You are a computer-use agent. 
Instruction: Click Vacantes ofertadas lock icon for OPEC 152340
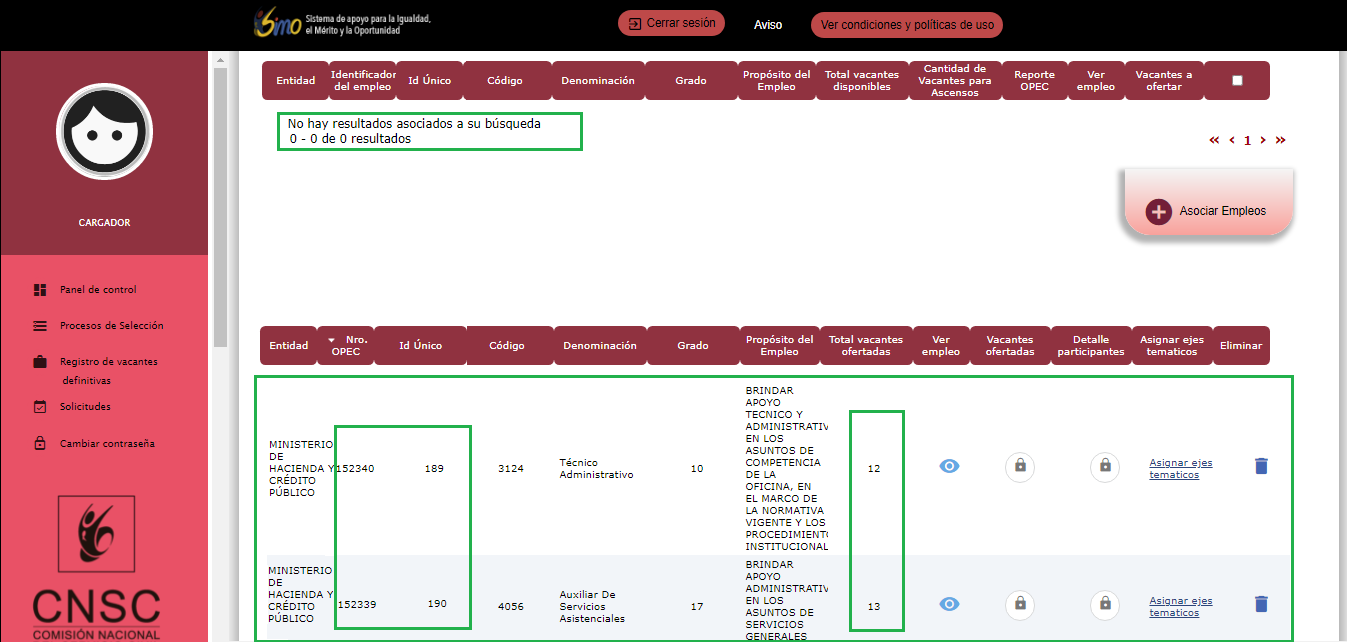(1019, 467)
